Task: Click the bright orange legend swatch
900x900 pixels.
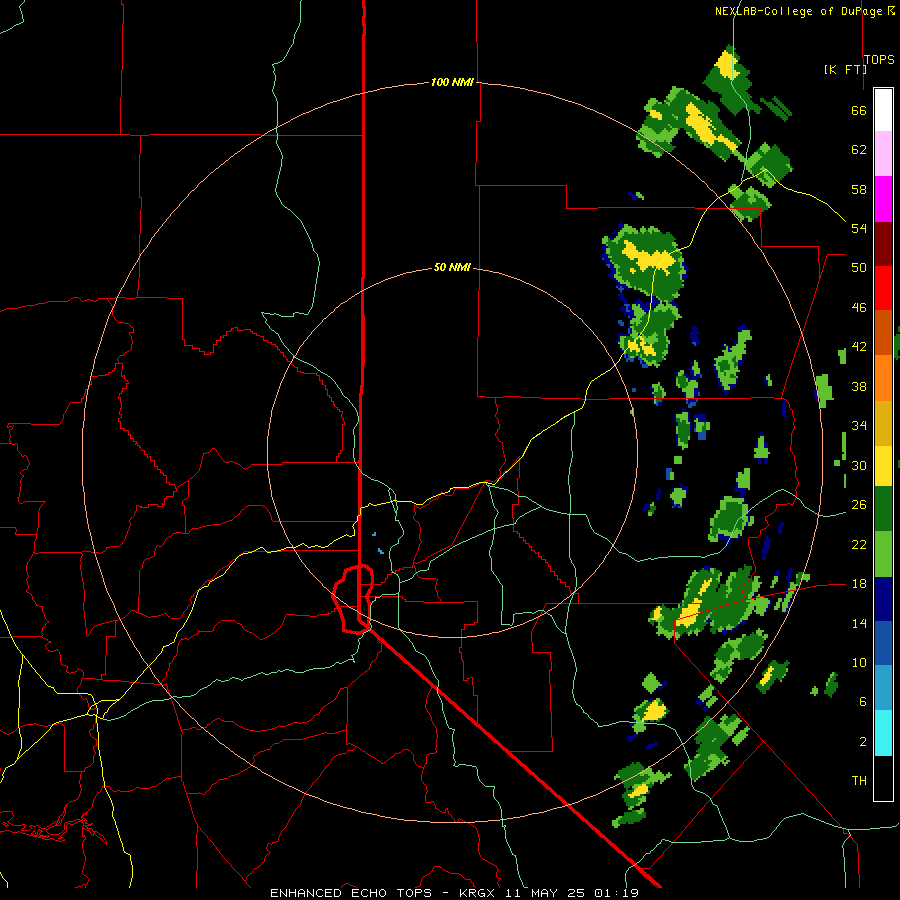Action: 883,377
